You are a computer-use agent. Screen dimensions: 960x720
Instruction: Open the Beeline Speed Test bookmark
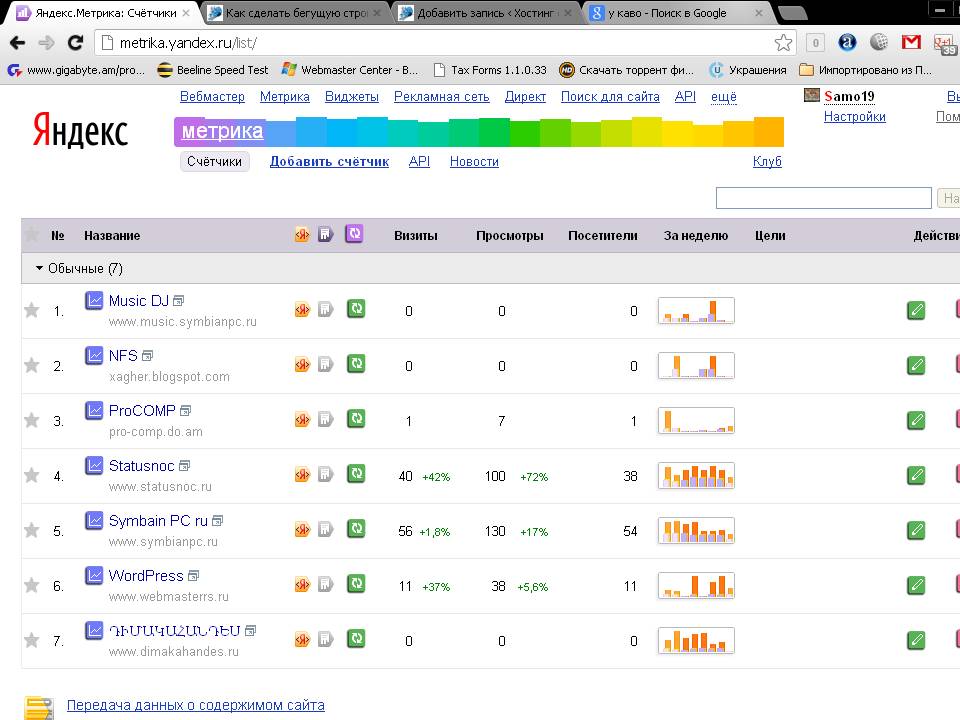213,70
